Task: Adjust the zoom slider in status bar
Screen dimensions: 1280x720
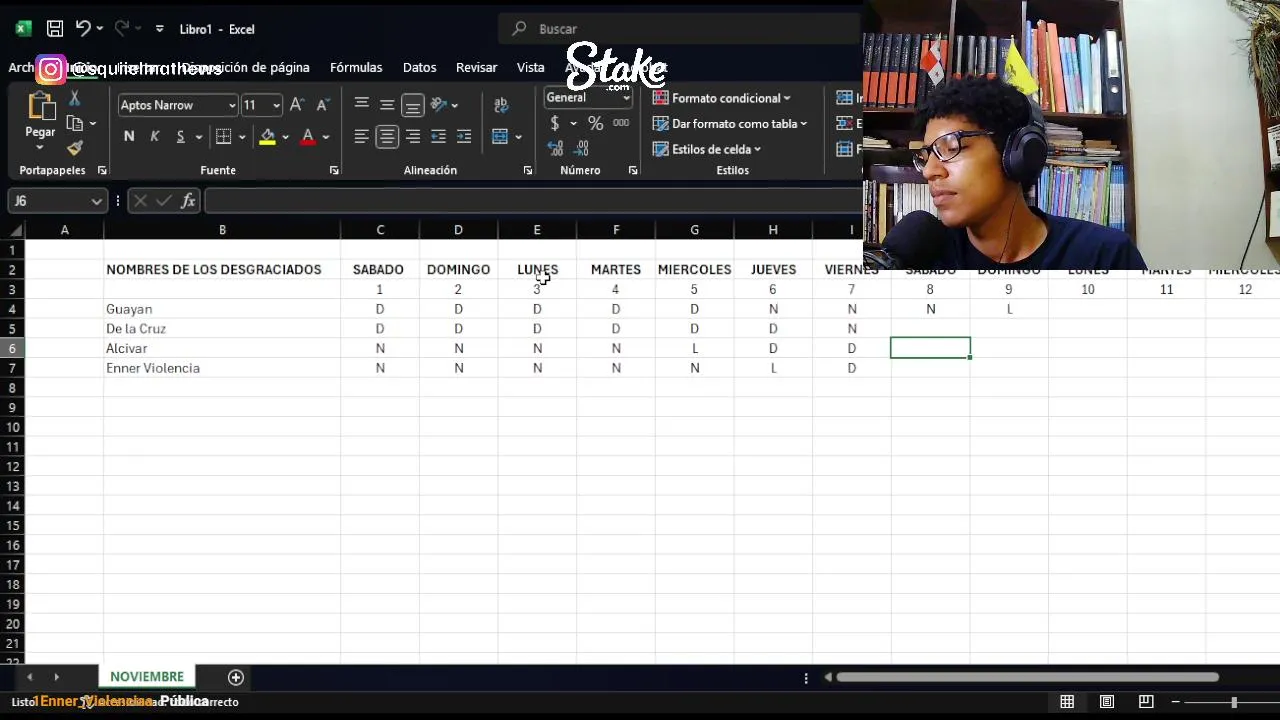Action: coord(1234,702)
